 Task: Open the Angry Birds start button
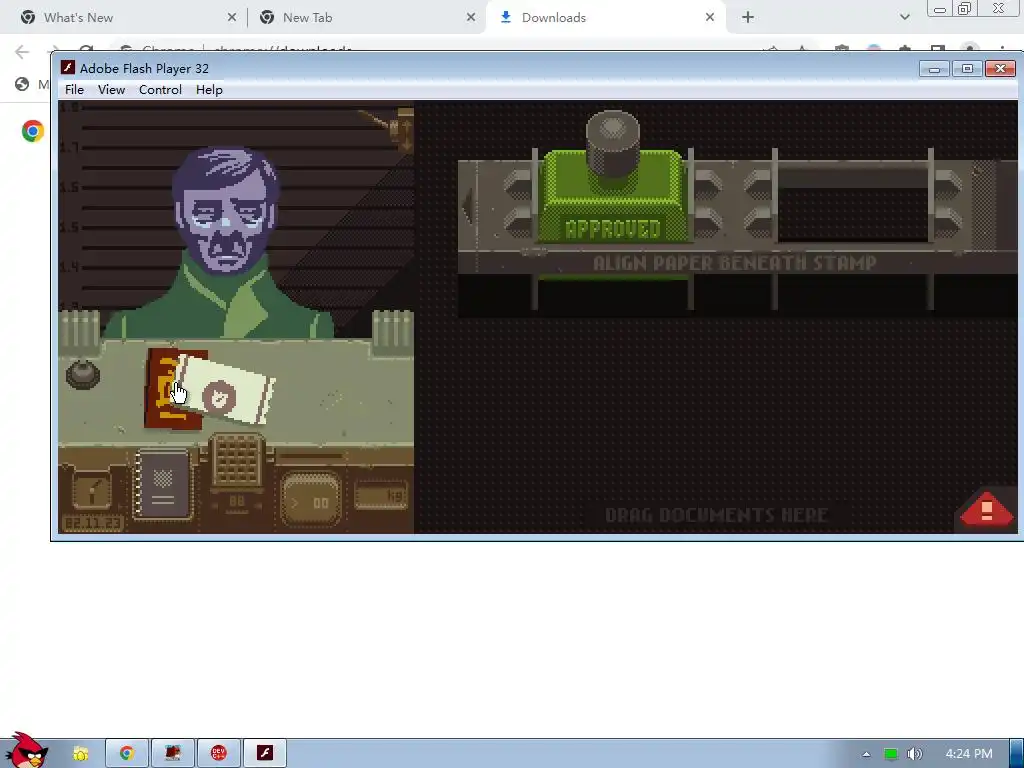[x=26, y=751]
